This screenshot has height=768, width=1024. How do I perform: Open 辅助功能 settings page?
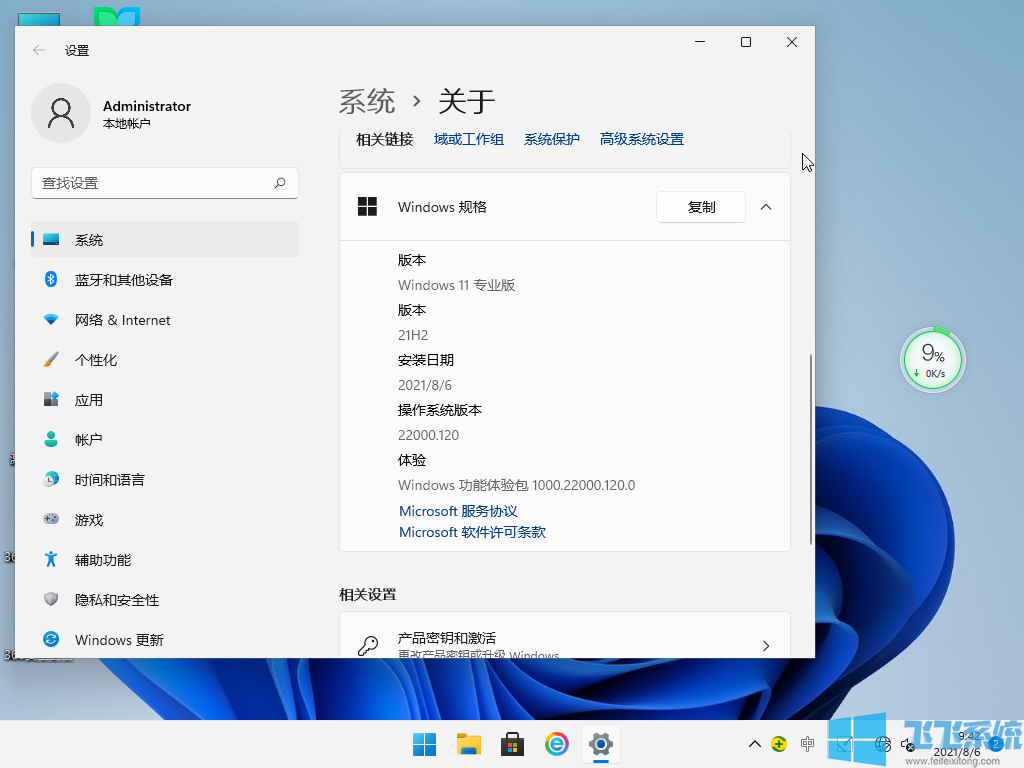104,559
